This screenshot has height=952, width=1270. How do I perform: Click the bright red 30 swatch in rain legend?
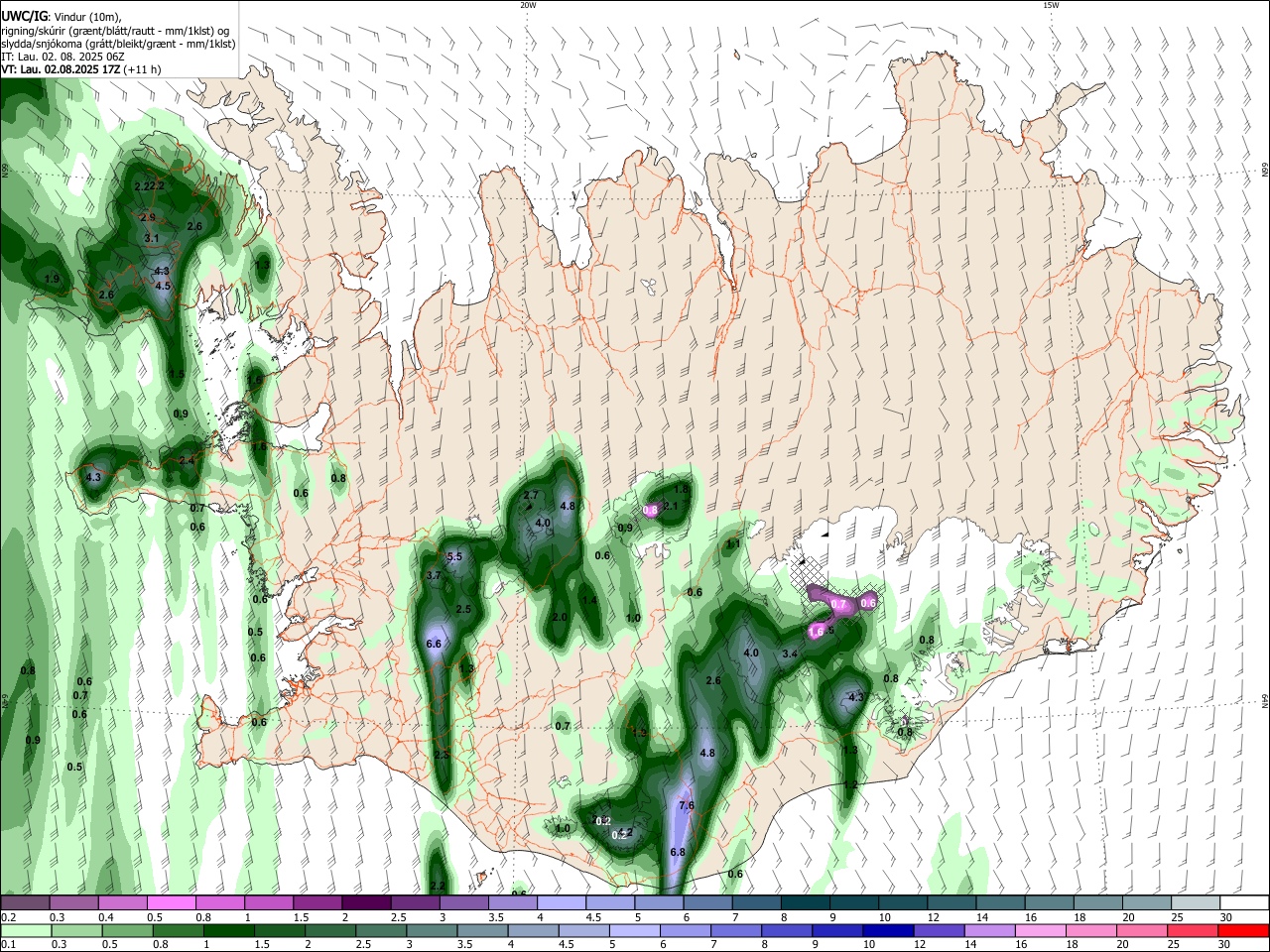tap(1243, 930)
